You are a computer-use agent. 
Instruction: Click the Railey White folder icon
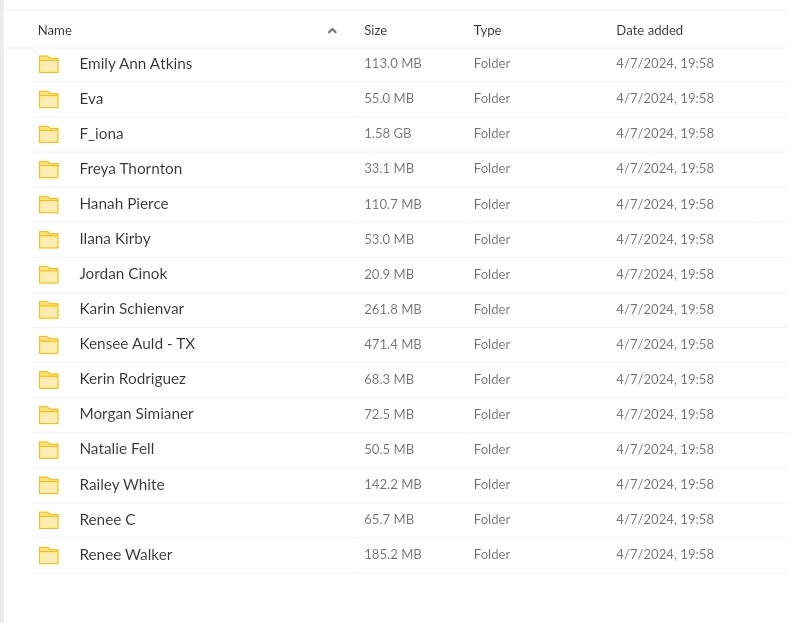(49, 485)
